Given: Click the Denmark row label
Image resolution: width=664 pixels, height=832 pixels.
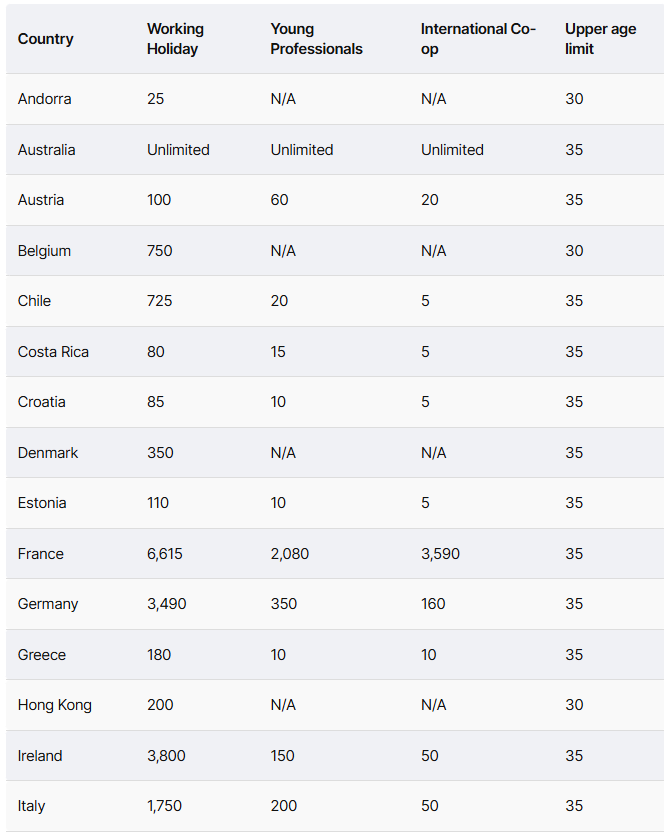Looking at the screenshot, I should click(48, 453).
